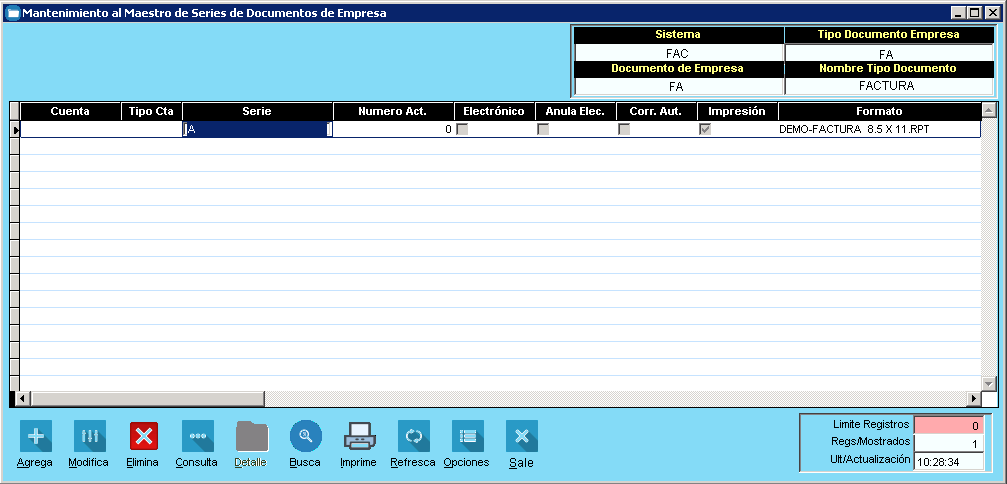1007x484 pixels.
Task: Launch search with the Busca icon
Action: point(305,436)
